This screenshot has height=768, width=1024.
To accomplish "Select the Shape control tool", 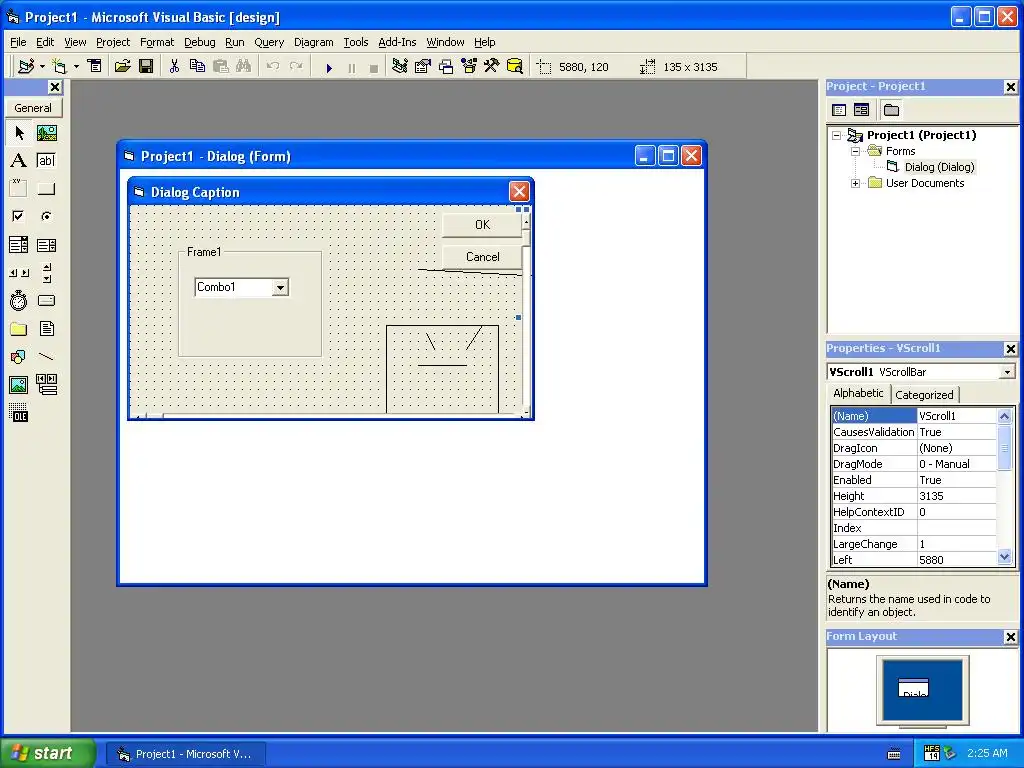I will [x=19, y=357].
